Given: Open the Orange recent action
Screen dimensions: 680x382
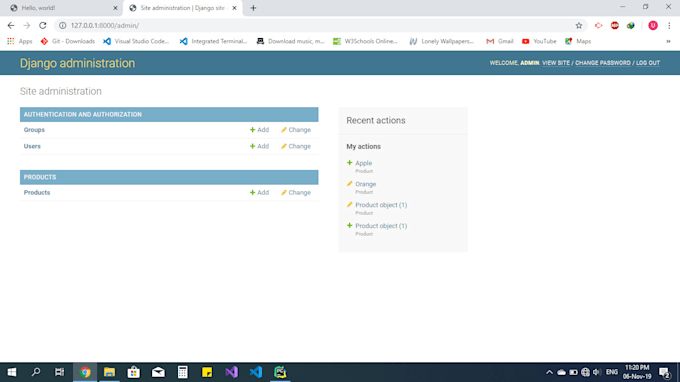Looking at the screenshot, I should tap(366, 184).
